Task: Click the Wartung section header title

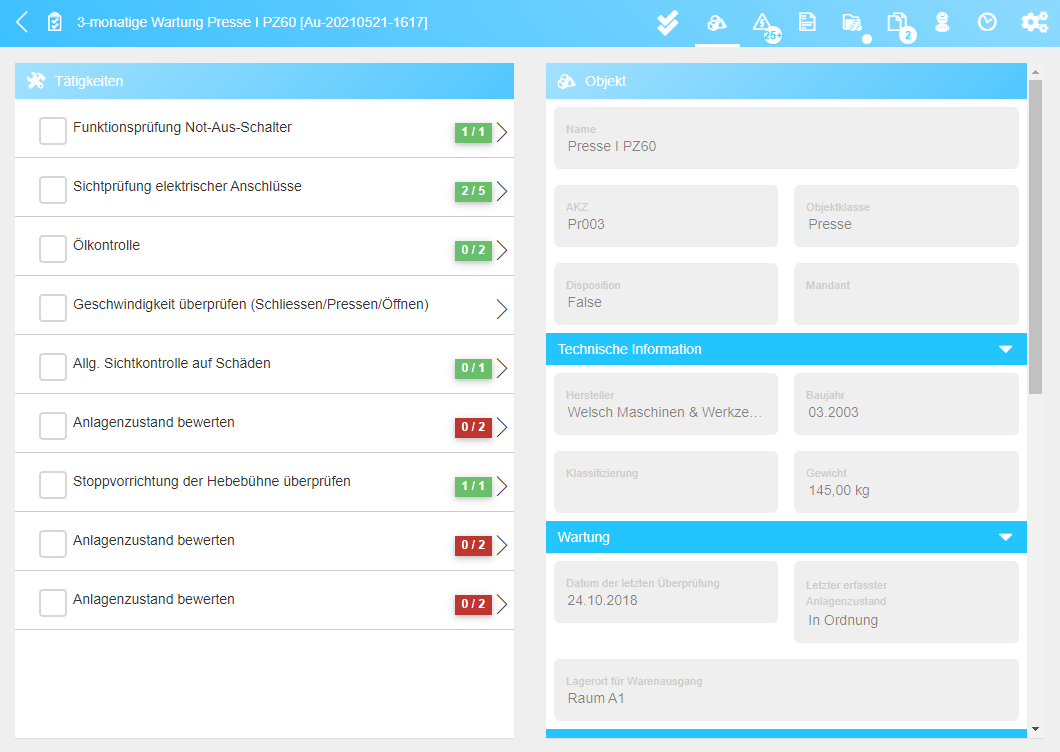Action: tap(583, 537)
